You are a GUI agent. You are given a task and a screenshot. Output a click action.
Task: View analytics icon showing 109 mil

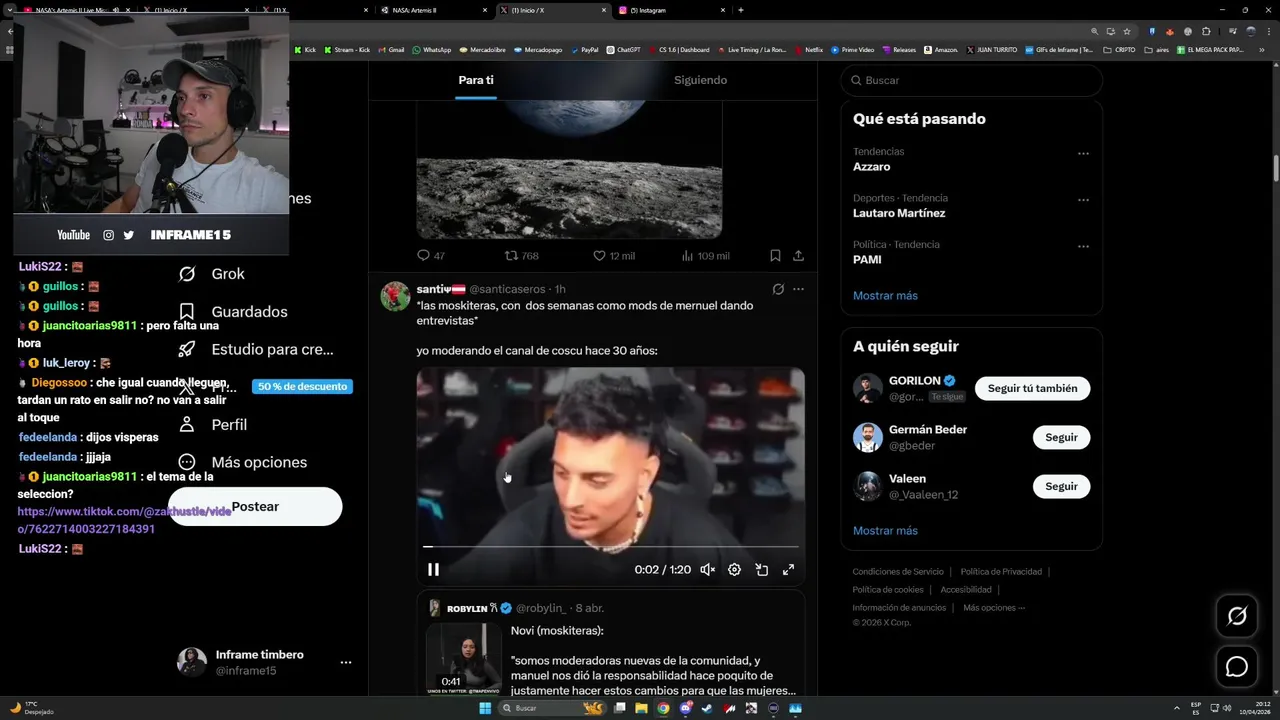coord(687,256)
